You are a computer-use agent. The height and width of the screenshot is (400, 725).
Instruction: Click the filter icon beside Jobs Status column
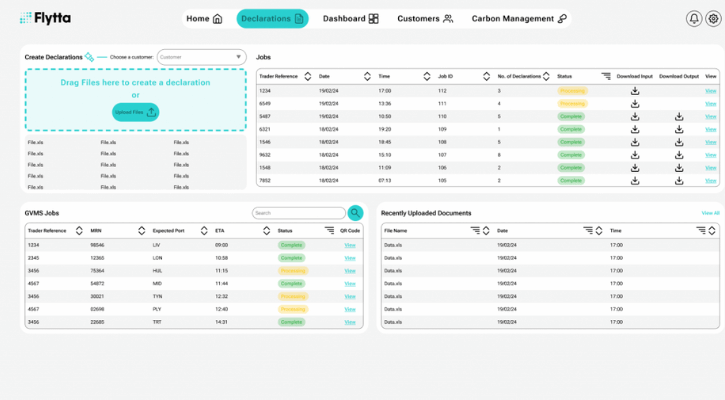606,76
